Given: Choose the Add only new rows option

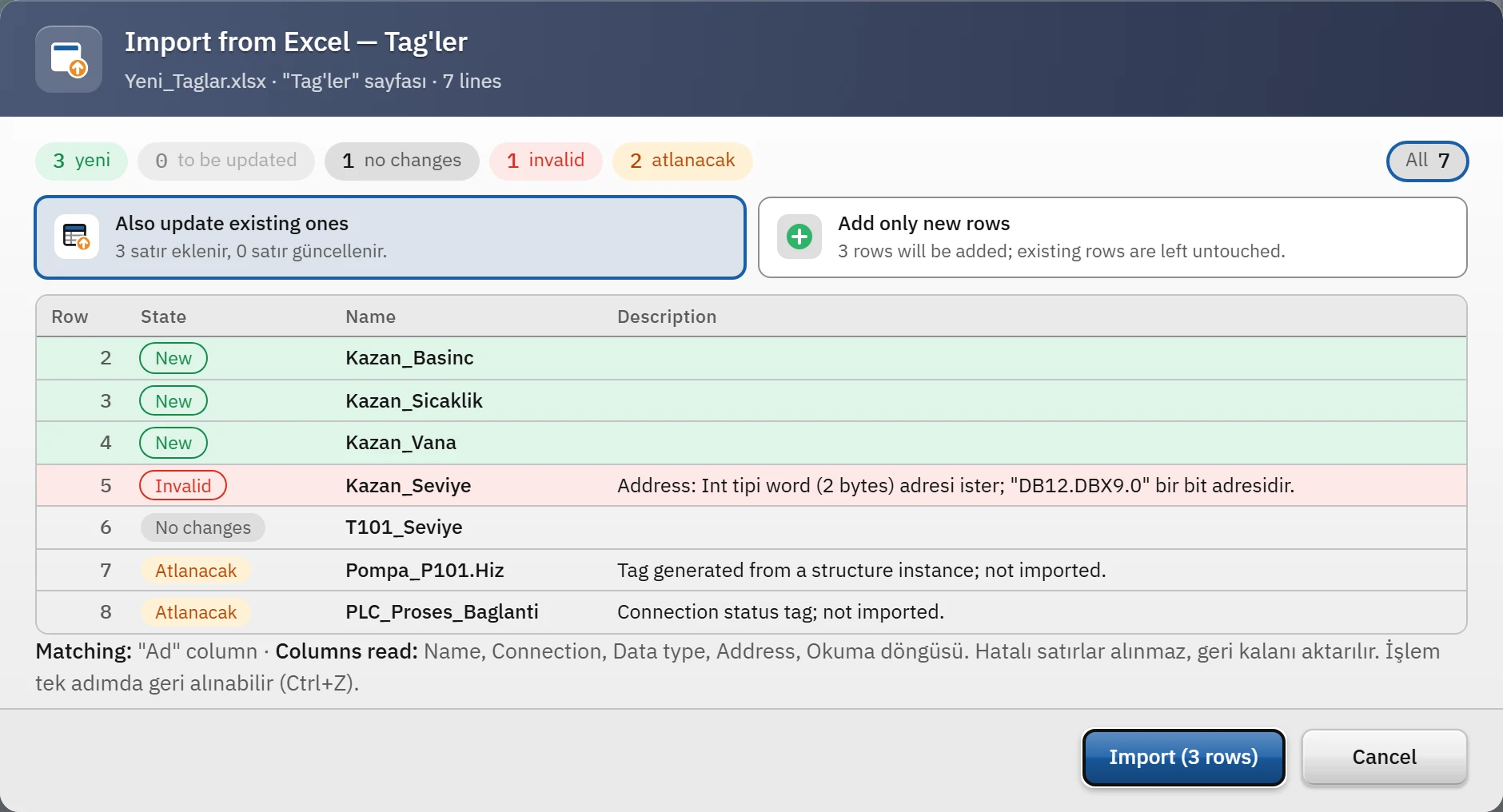Looking at the screenshot, I should point(1112,237).
